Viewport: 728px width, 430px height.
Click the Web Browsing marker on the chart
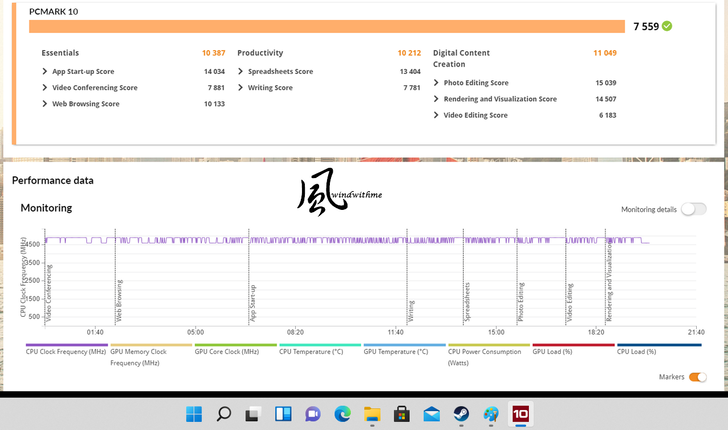[x=119, y=300]
